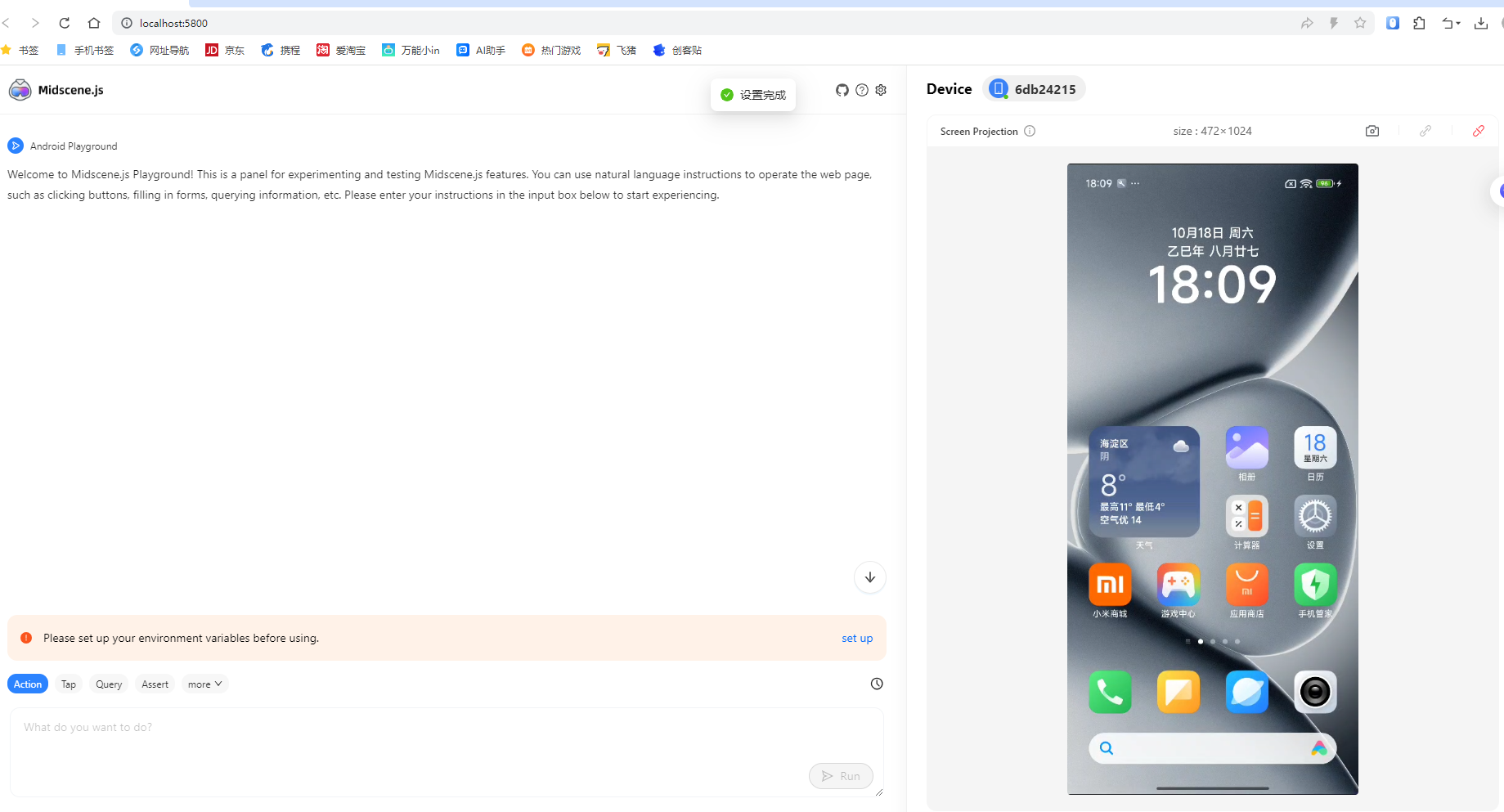Open the prompt history clock icon
The width and height of the screenshot is (1504, 812).
(x=877, y=684)
